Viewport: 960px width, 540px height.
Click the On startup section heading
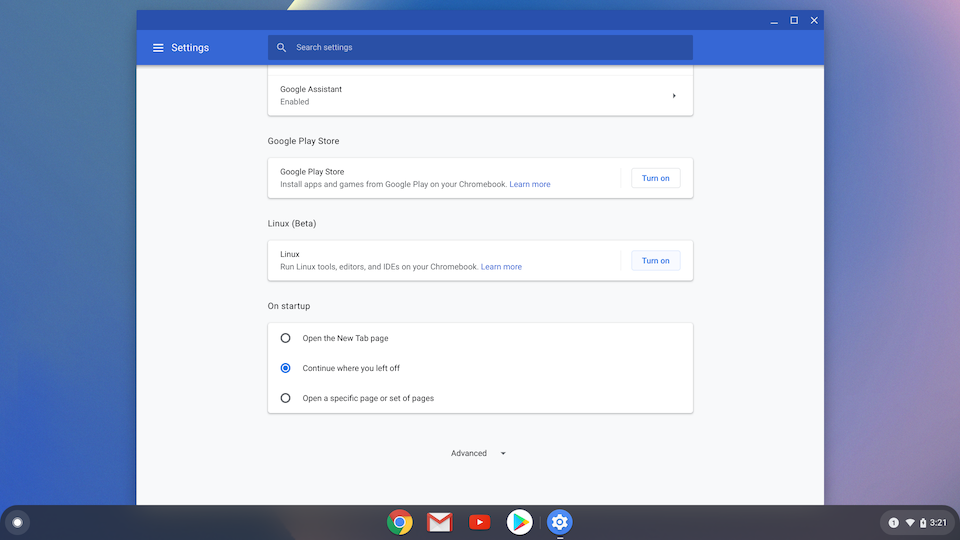pyautogui.click(x=289, y=306)
